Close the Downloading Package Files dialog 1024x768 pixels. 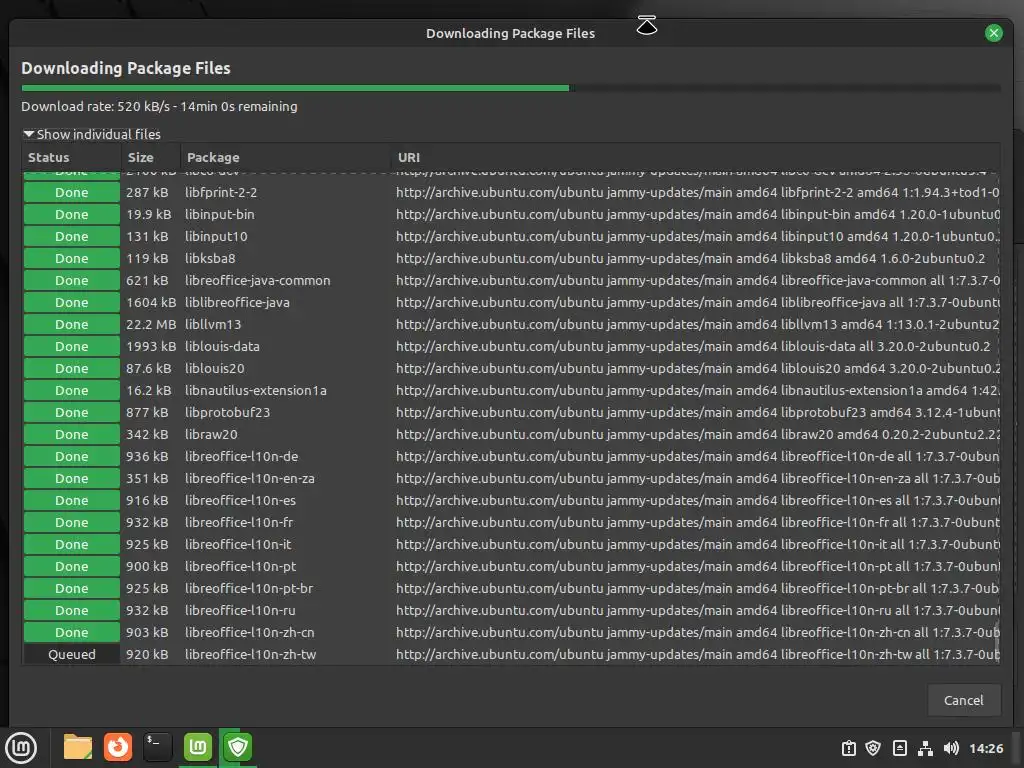[x=993, y=33]
